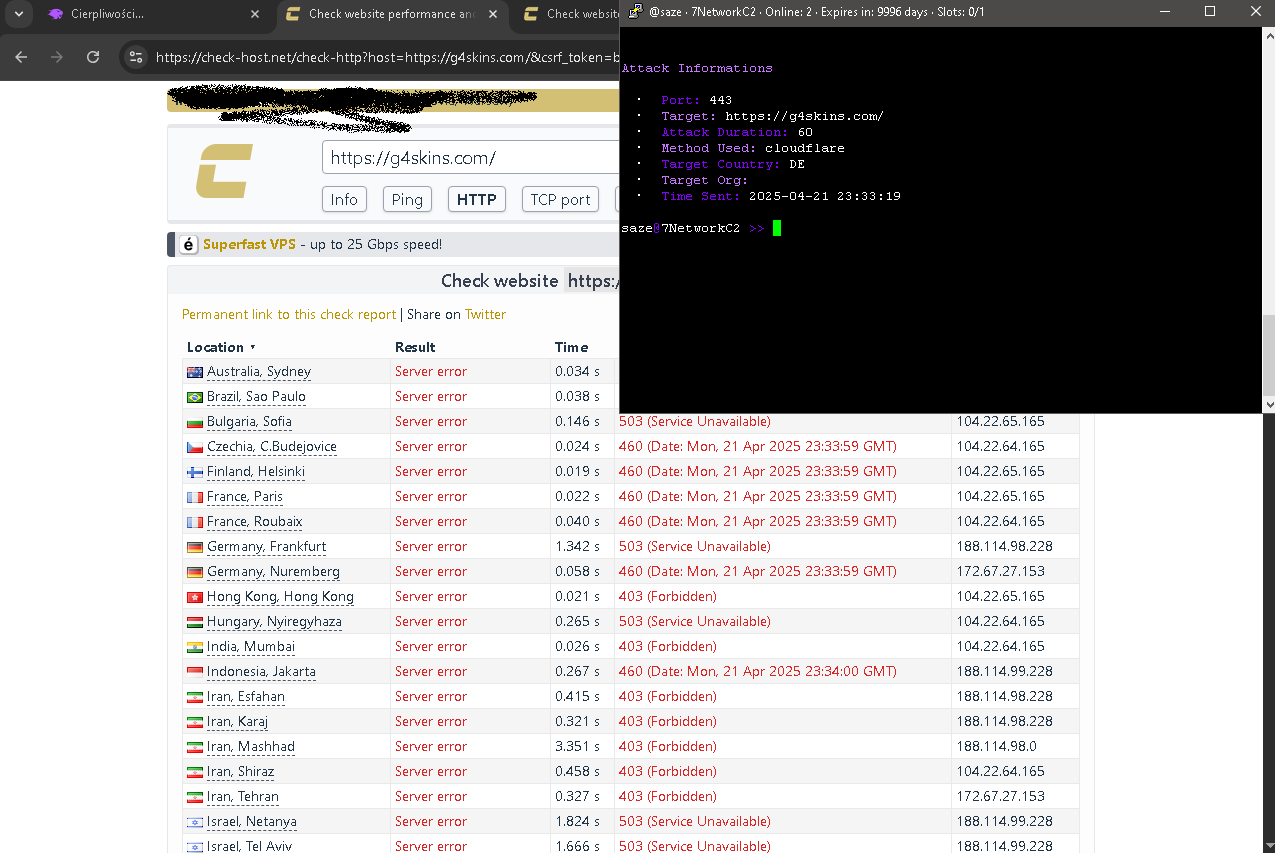The height and width of the screenshot is (853, 1275).
Task: Click the Indonesia flag icon
Action: coord(195,672)
